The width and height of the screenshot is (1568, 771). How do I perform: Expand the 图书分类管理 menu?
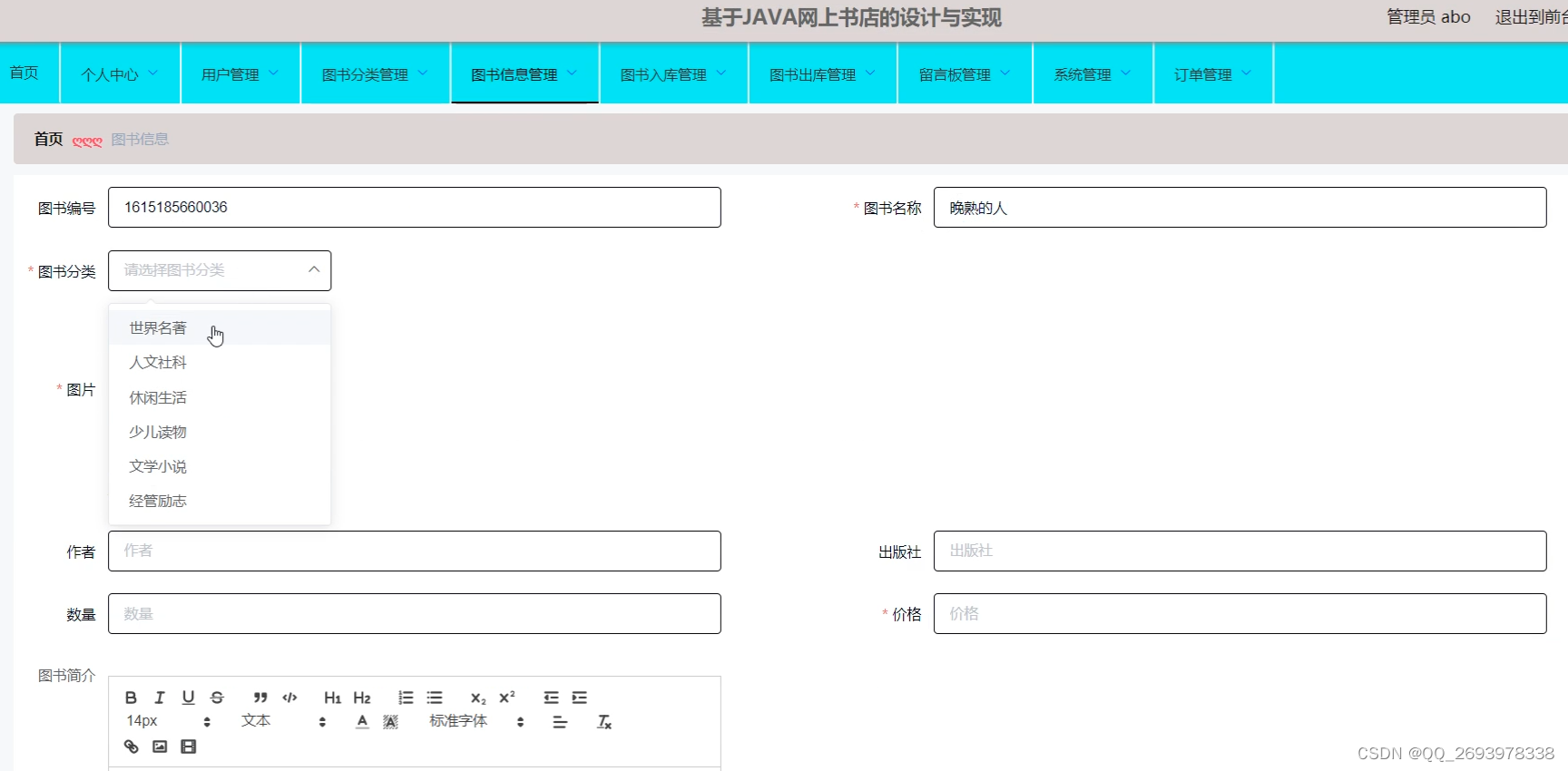click(375, 74)
